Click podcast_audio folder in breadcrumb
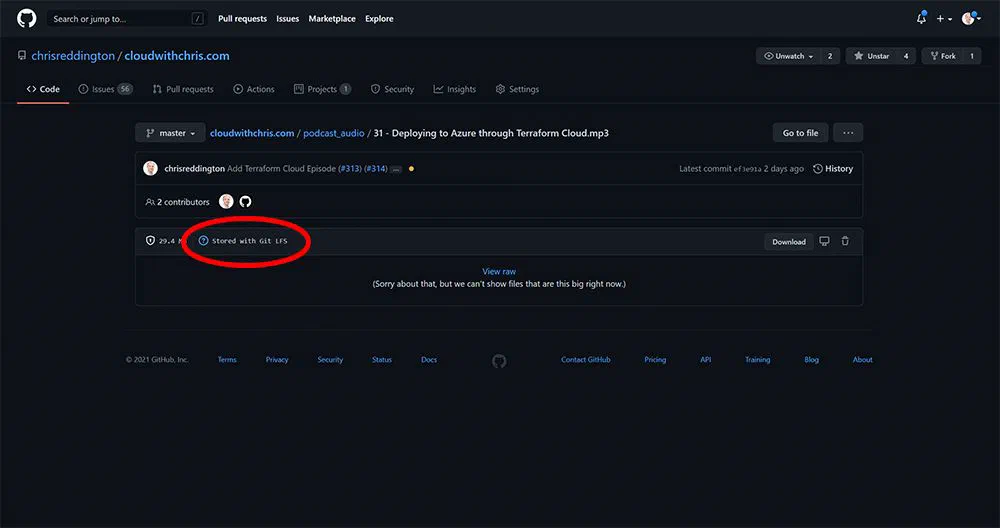This screenshot has width=1000, height=528. point(334,133)
